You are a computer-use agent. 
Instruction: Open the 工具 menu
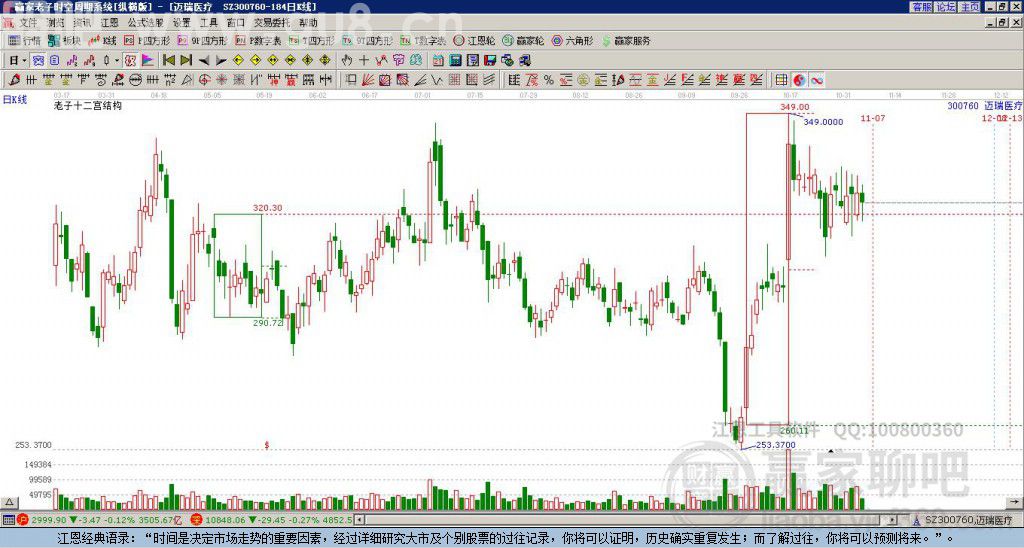[208, 23]
